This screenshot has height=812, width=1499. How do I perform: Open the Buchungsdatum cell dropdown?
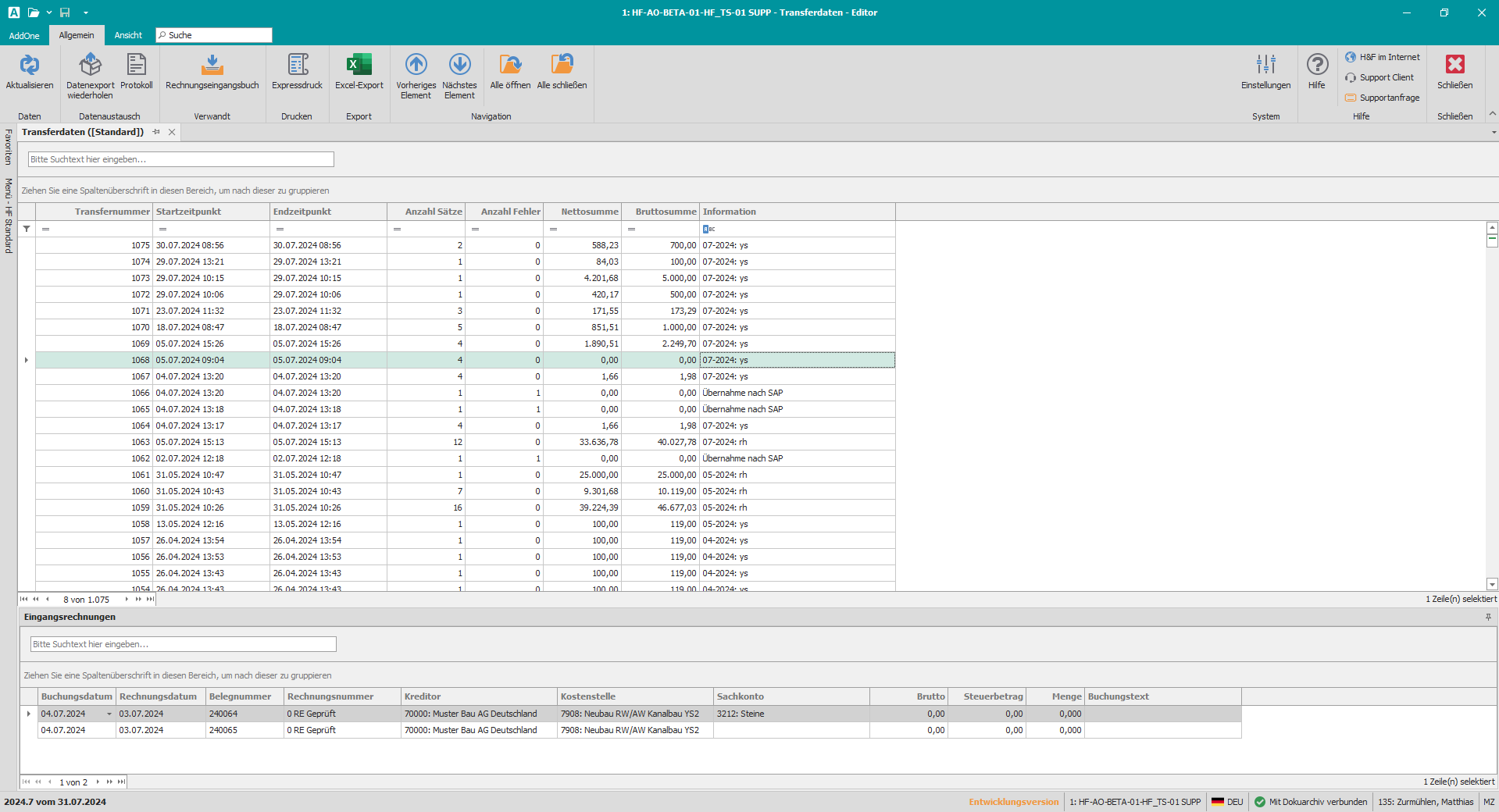(109, 714)
